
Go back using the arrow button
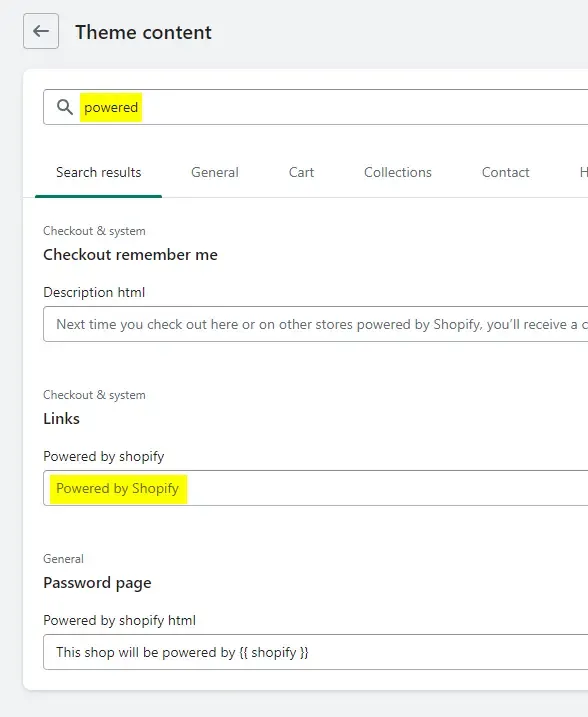(41, 31)
